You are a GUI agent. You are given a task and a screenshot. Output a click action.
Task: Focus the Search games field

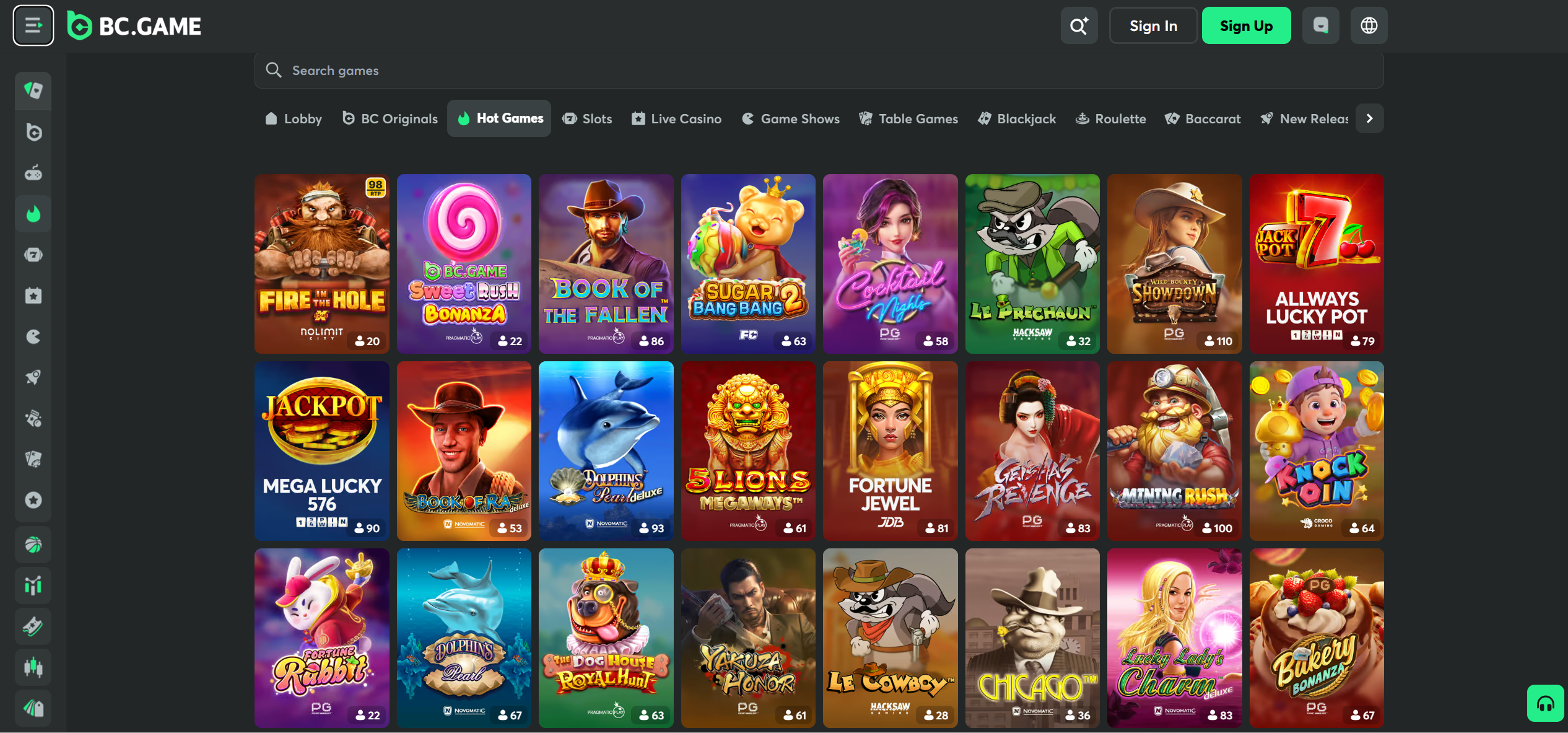point(819,70)
